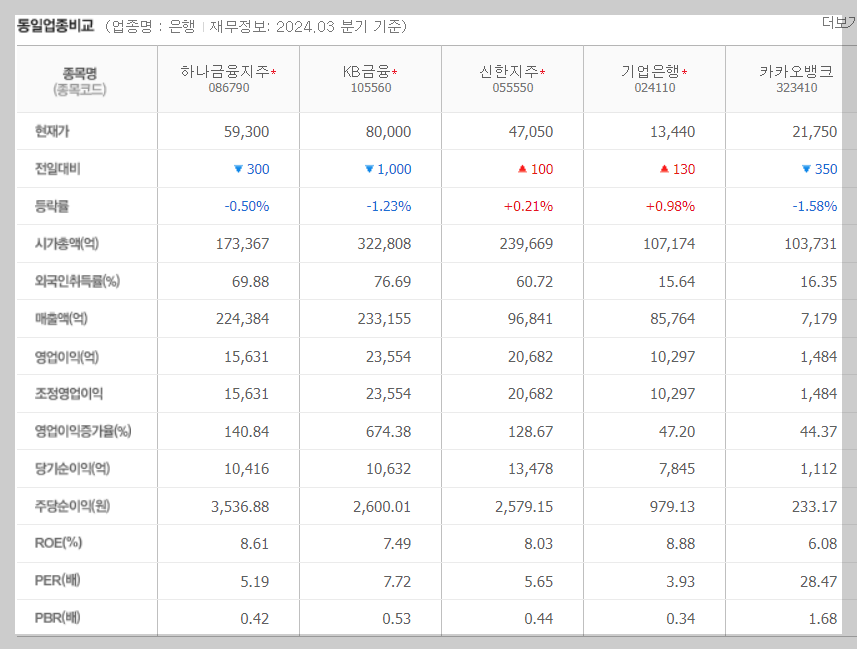This screenshot has height=649, width=857.
Task: Click KB금융 market cap 322,808
Action: point(384,244)
